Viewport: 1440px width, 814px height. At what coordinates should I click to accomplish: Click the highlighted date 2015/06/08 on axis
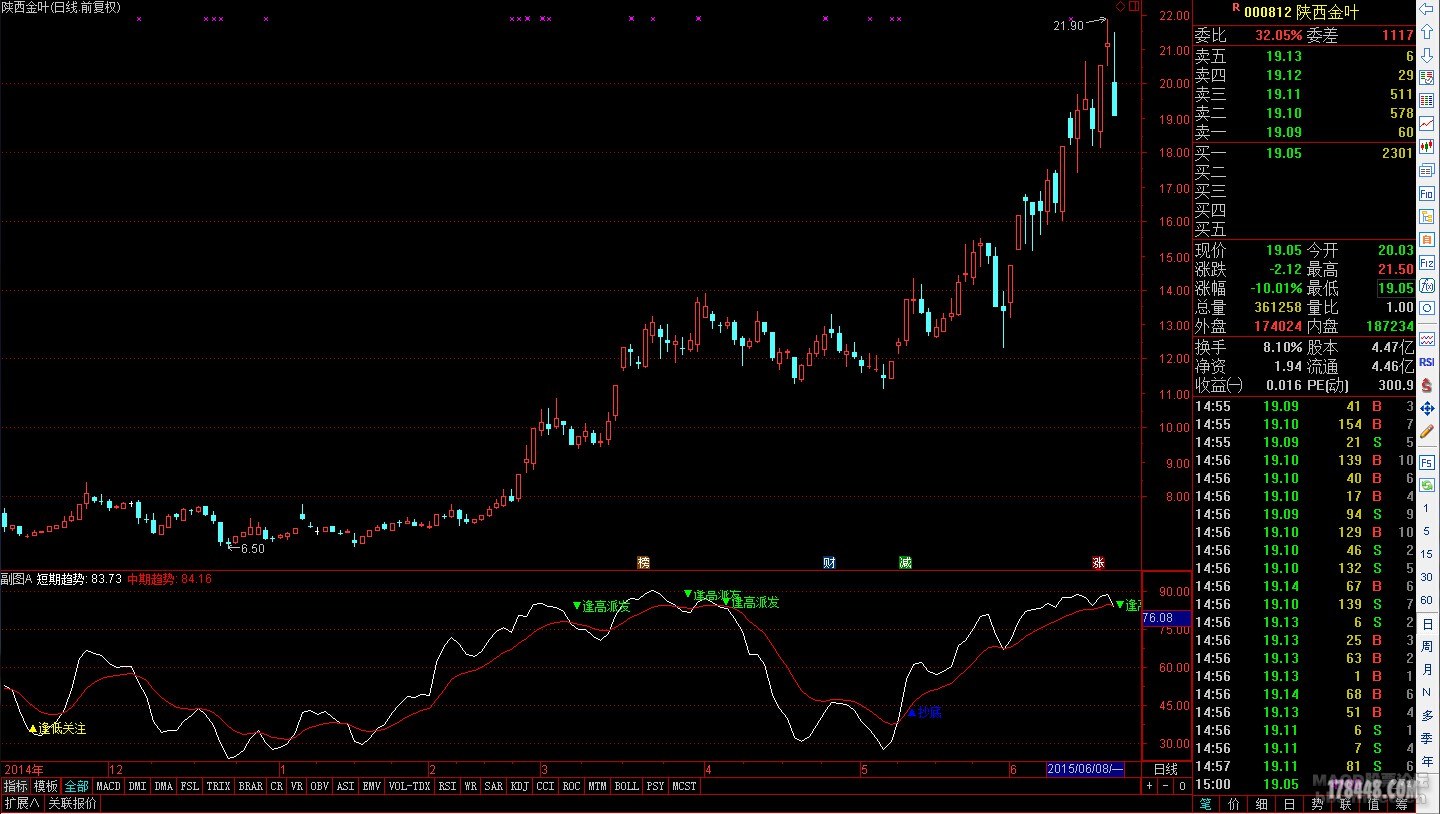1086,769
